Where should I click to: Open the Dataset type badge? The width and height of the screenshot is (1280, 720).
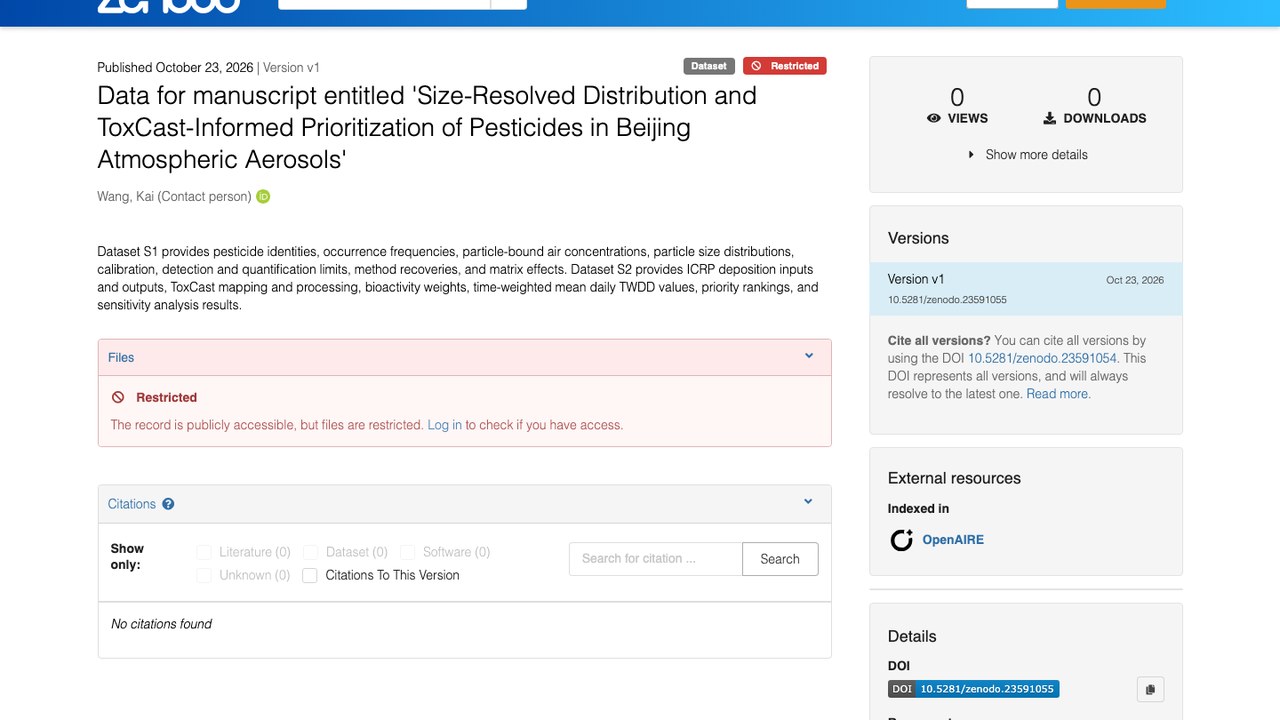709,66
